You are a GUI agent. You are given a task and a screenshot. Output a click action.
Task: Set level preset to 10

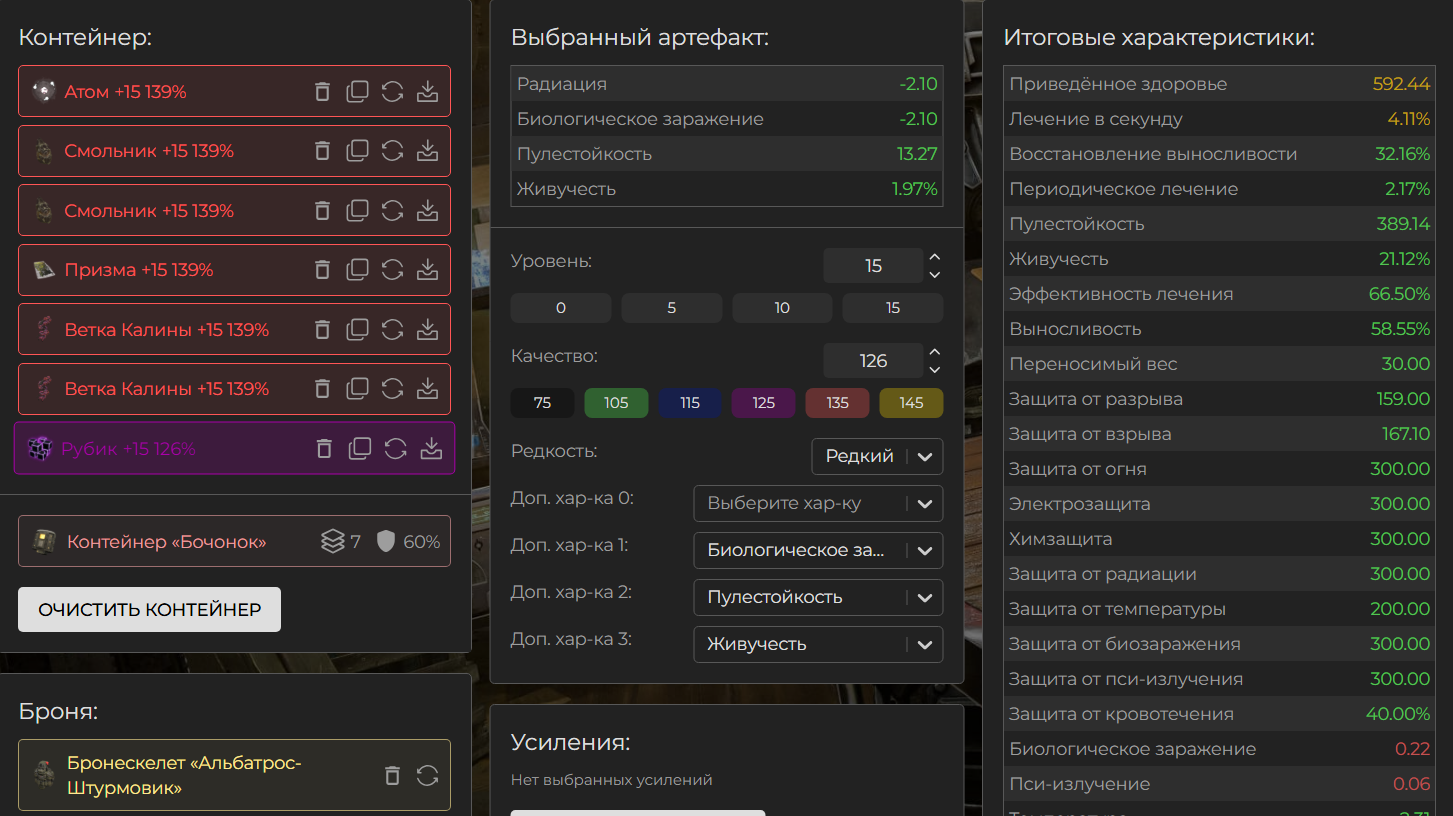click(782, 308)
